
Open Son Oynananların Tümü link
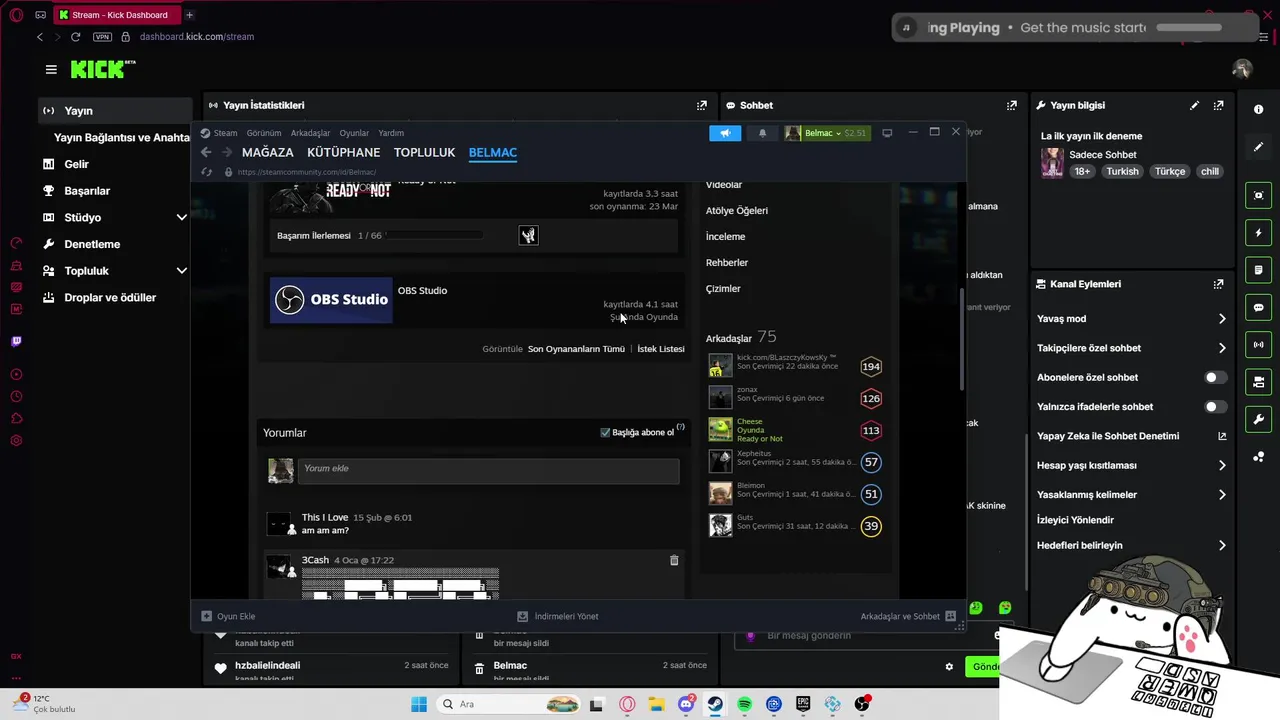point(576,349)
